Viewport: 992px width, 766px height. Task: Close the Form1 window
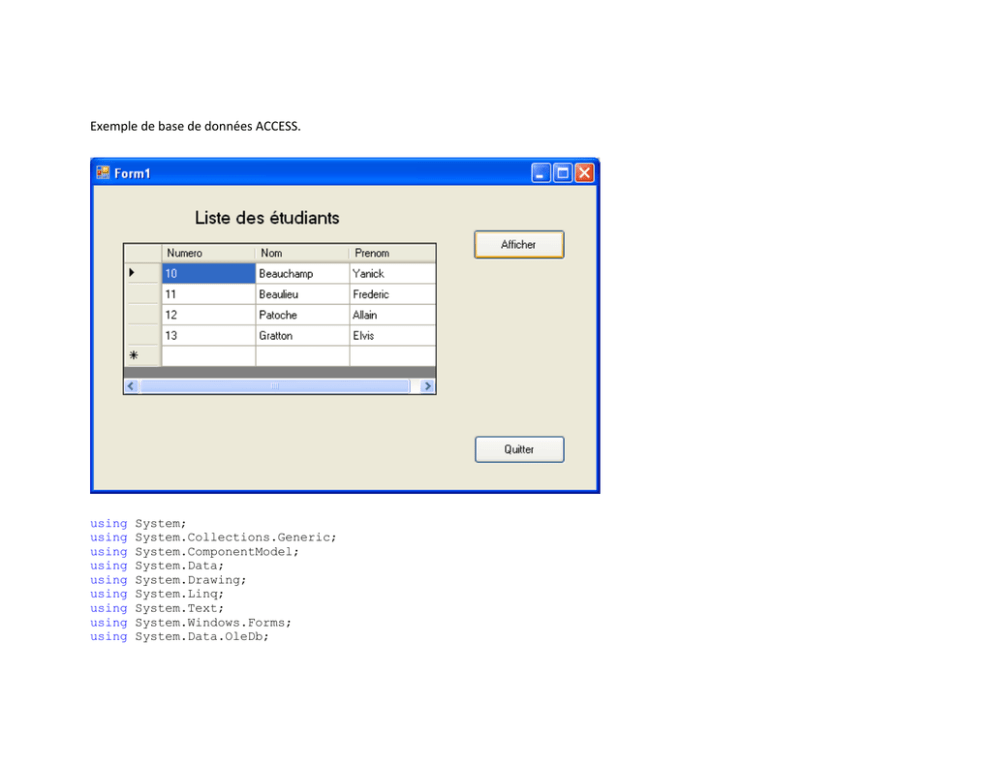coord(585,173)
